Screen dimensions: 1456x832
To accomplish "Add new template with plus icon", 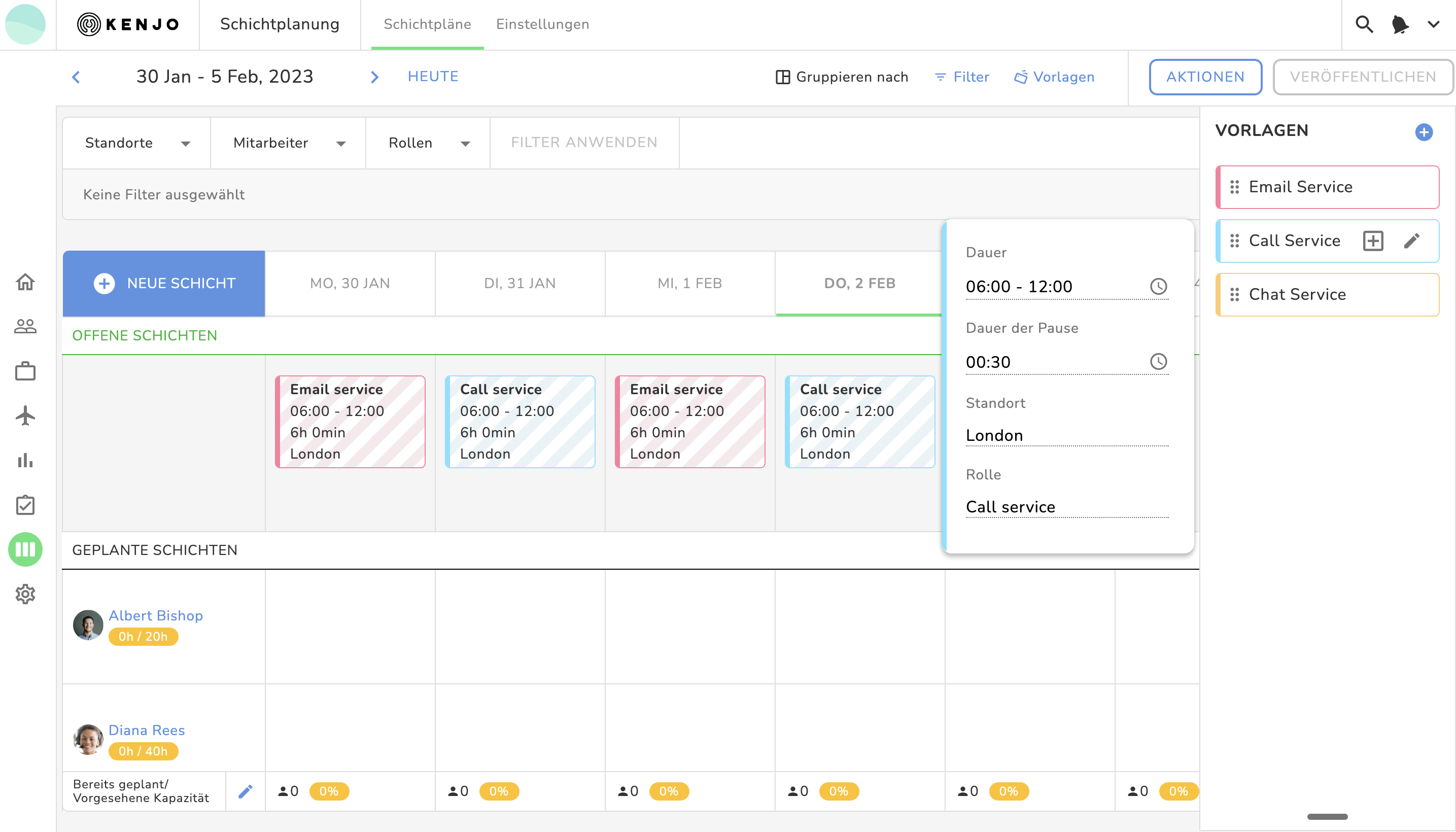I will pyautogui.click(x=1423, y=132).
